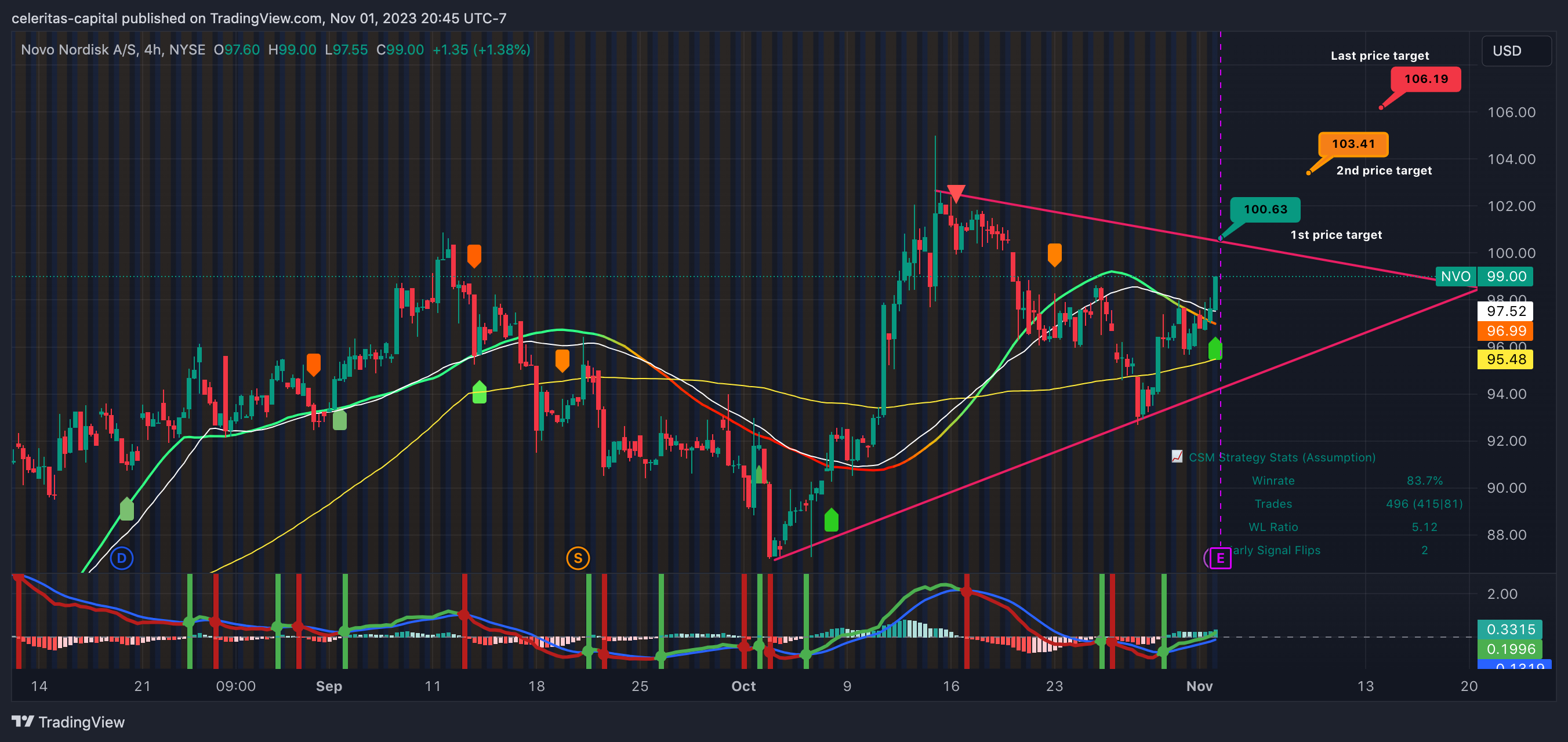Click the orange 103.41 price target callout
Image resolution: width=1568 pixels, height=742 pixels.
tap(1352, 144)
